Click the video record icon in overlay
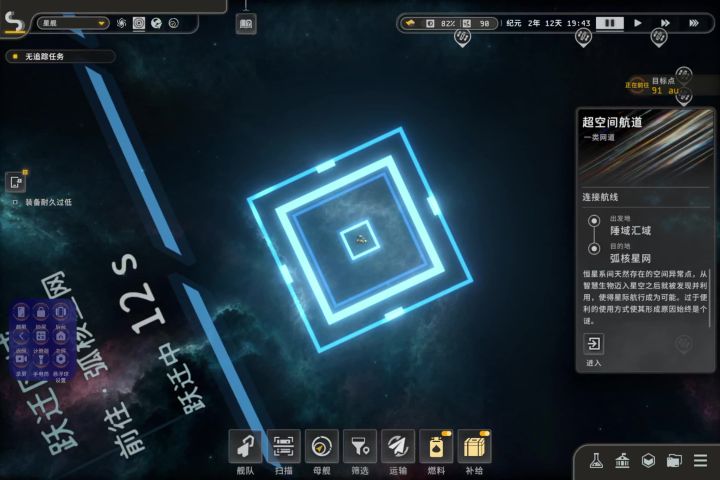720x480 pixels. pyautogui.click(x=21, y=359)
